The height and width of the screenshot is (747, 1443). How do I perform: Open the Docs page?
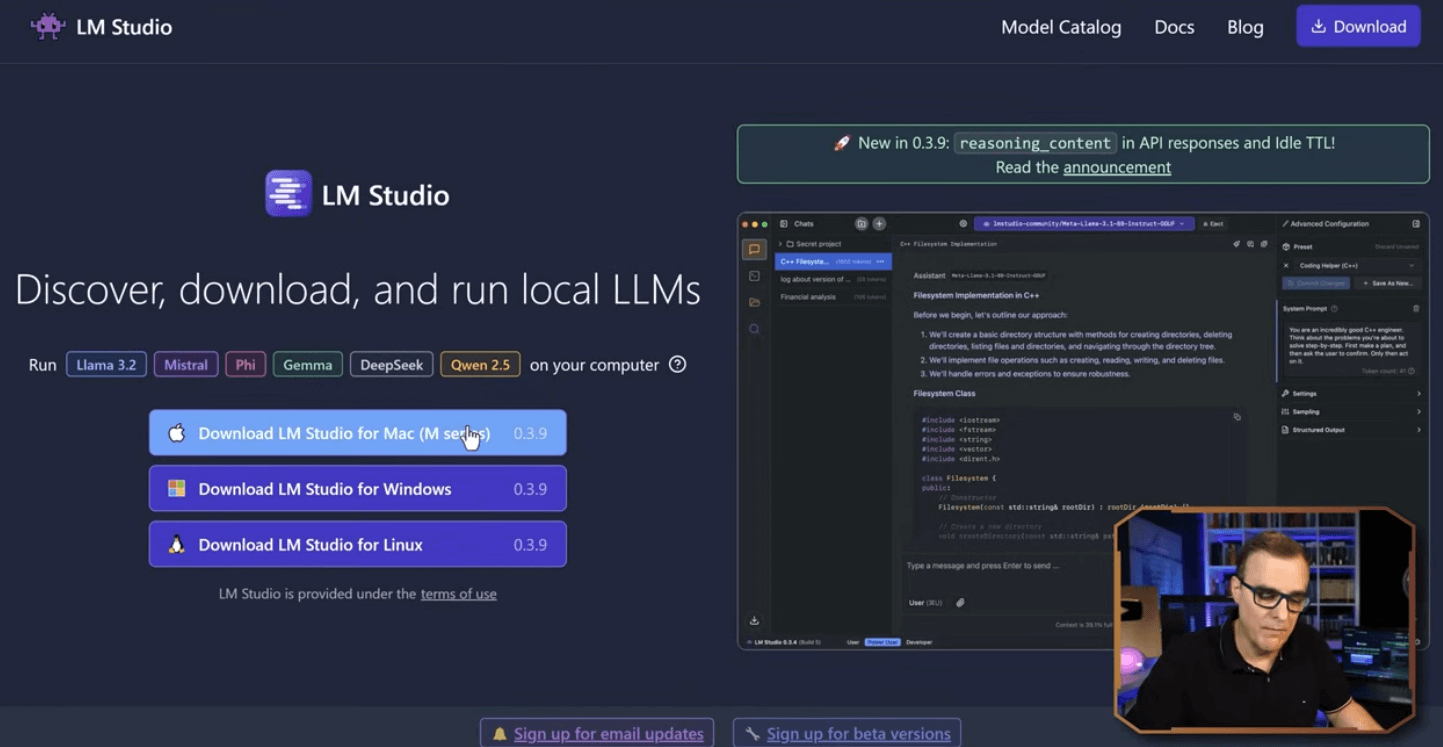click(x=1174, y=27)
